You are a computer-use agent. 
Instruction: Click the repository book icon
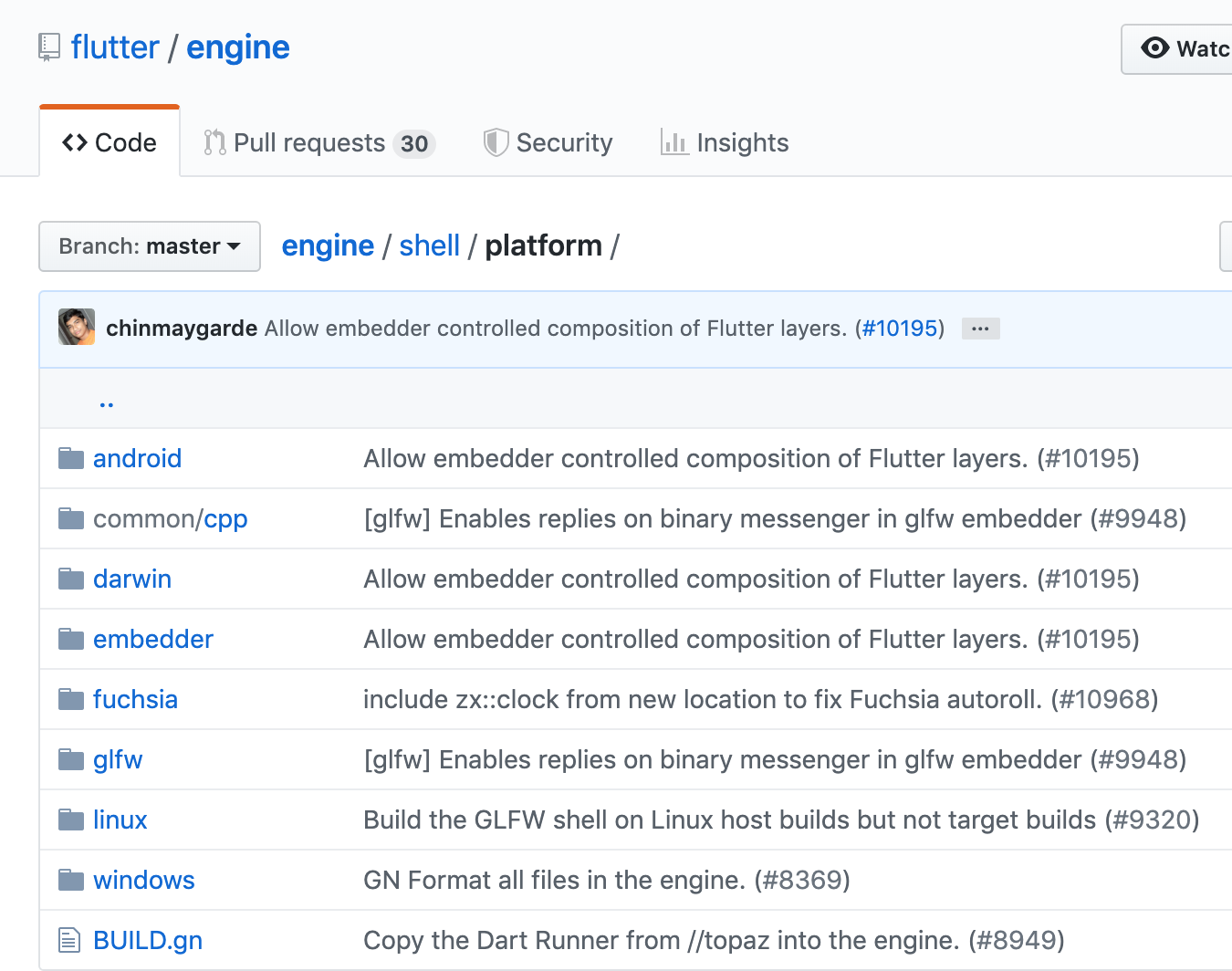pos(49,47)
